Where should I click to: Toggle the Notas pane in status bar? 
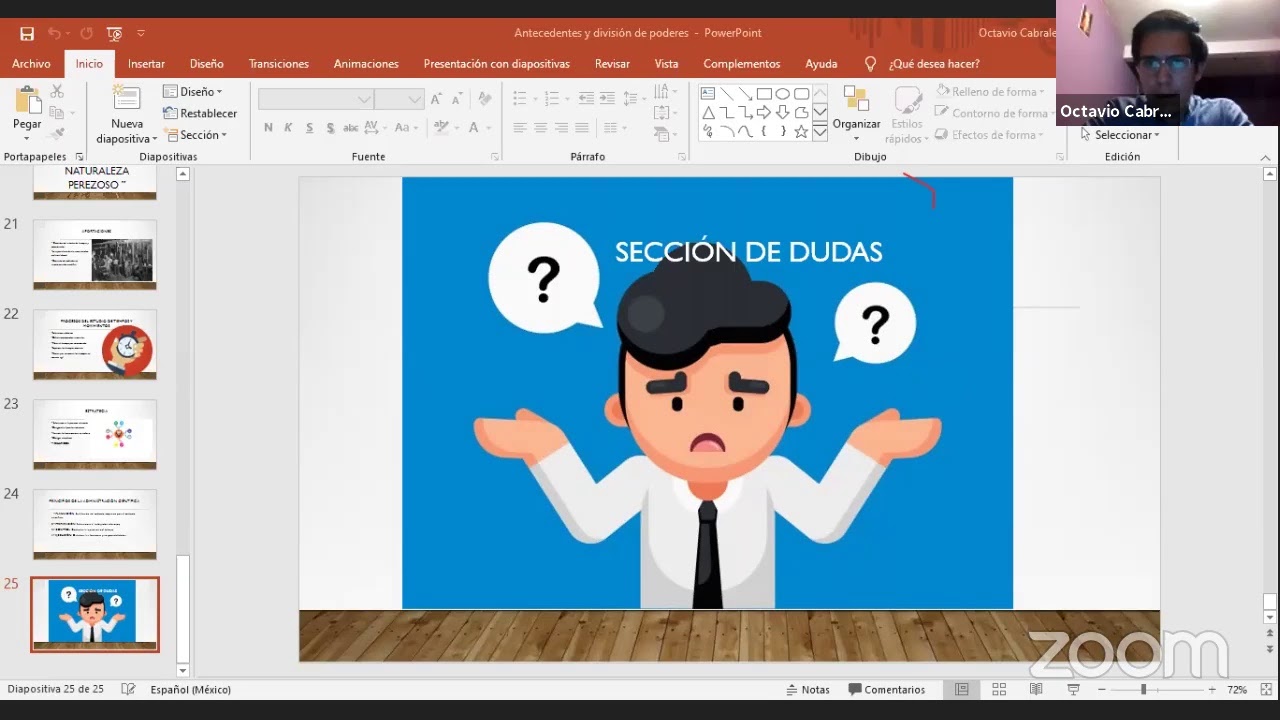pyautogui.click(x=808, y=690)
